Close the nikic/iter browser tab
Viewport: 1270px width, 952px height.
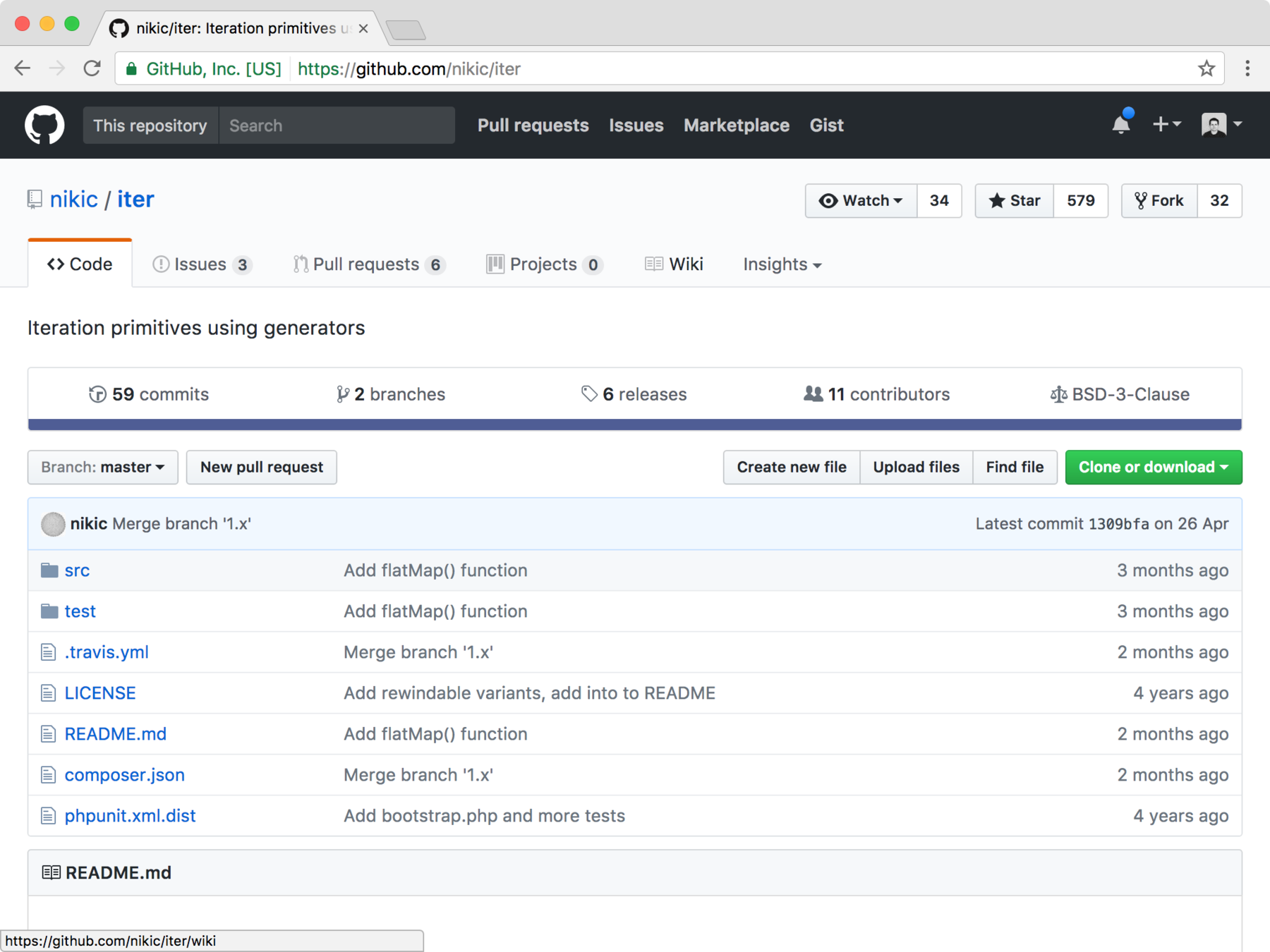pyautogui.click(x=363, y=28)
